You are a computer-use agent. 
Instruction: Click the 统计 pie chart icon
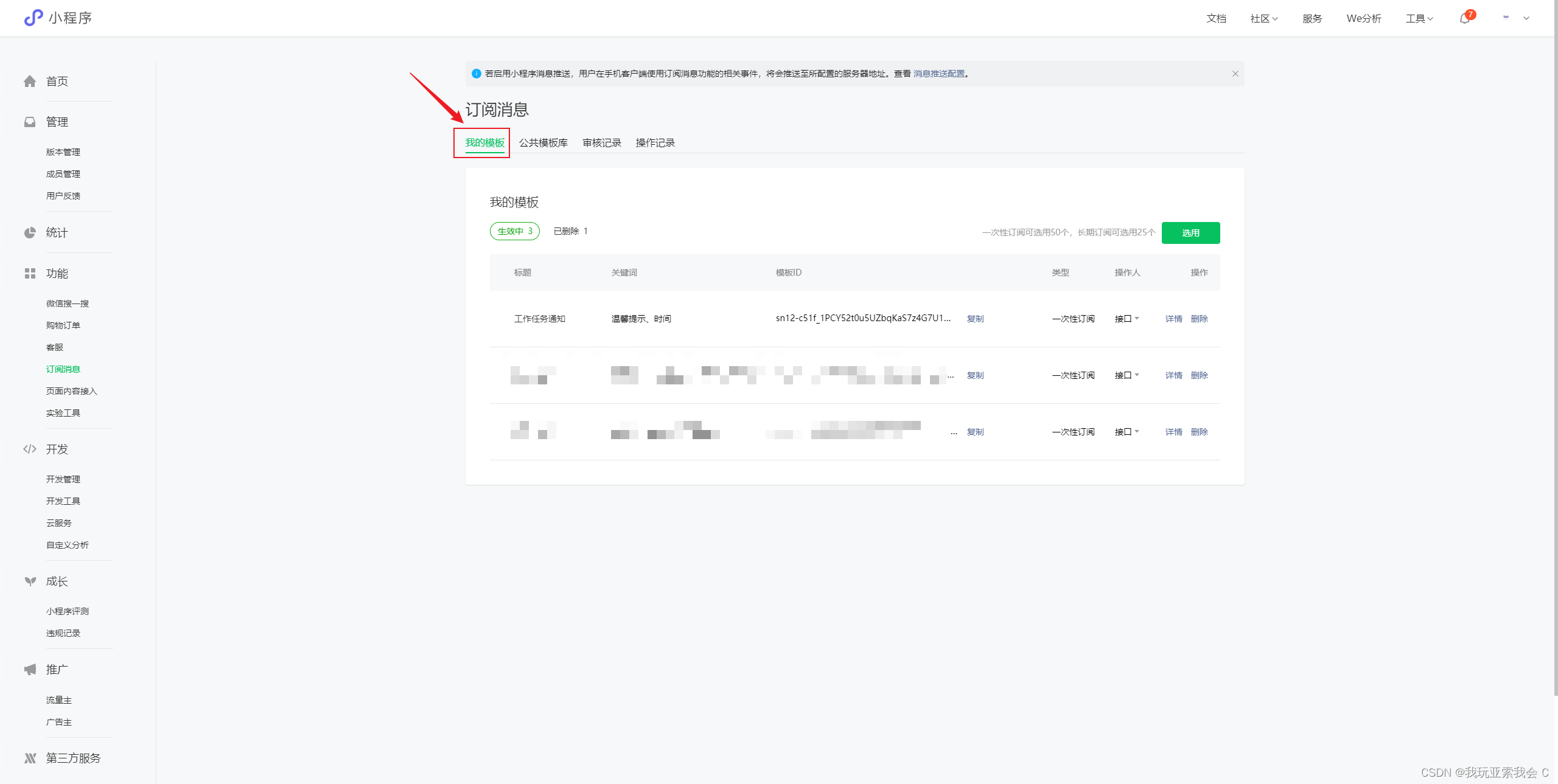(x=30, y=233)
